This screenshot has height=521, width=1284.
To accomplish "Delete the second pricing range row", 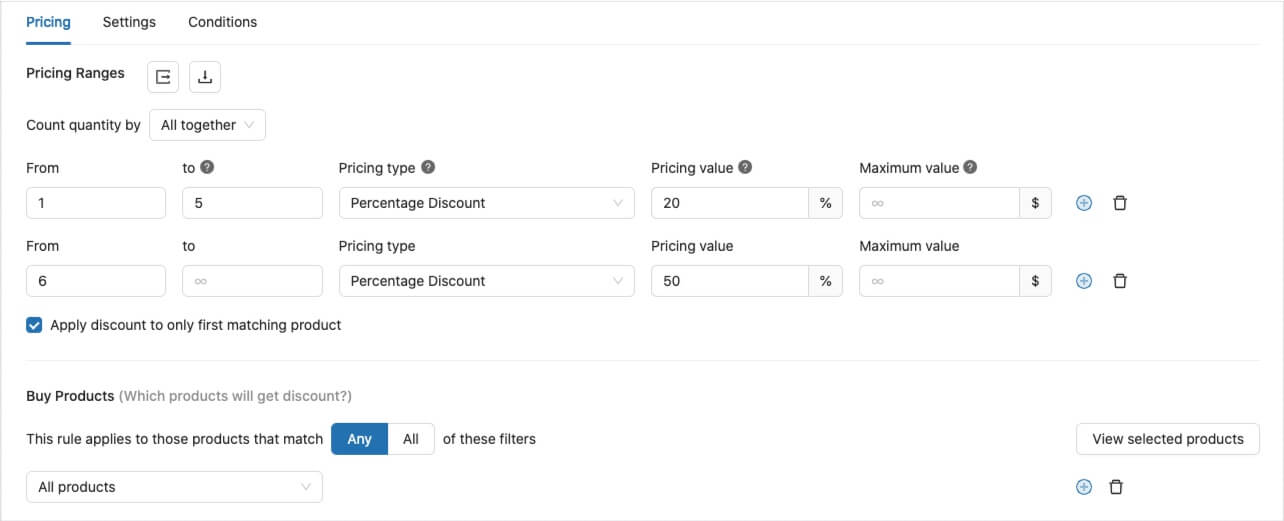I will pos(1120,281).
